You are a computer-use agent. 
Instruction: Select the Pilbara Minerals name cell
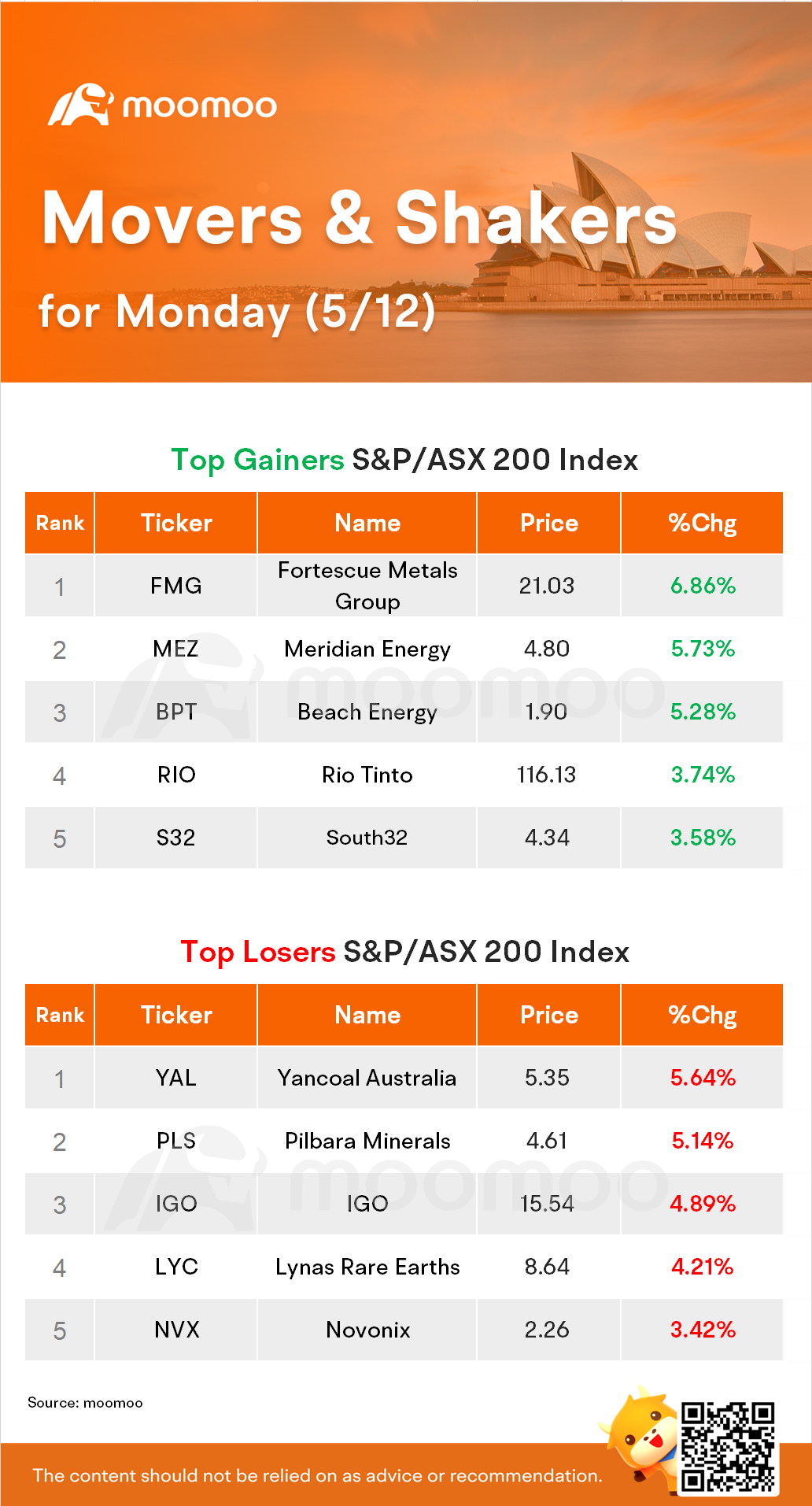tap(367, 1141)
